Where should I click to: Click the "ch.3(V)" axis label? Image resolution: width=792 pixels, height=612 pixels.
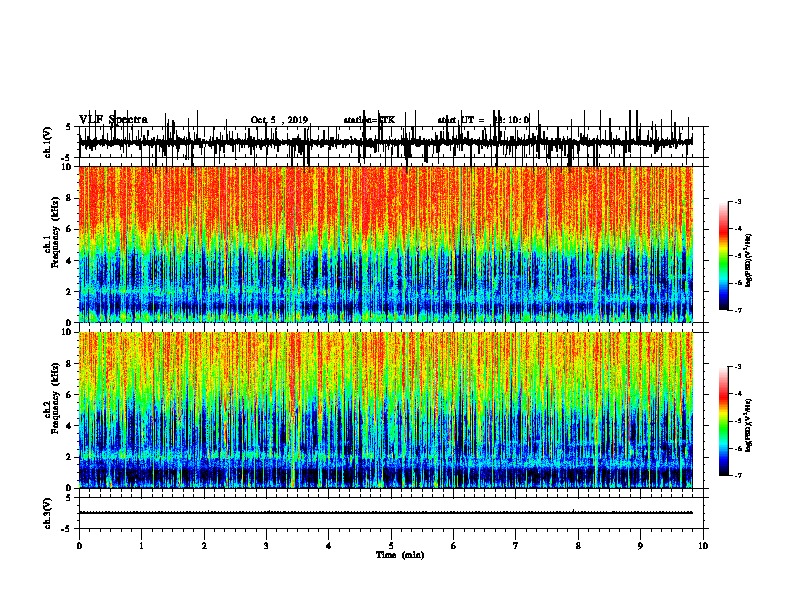pyautogui.click(x=48, y=513)
